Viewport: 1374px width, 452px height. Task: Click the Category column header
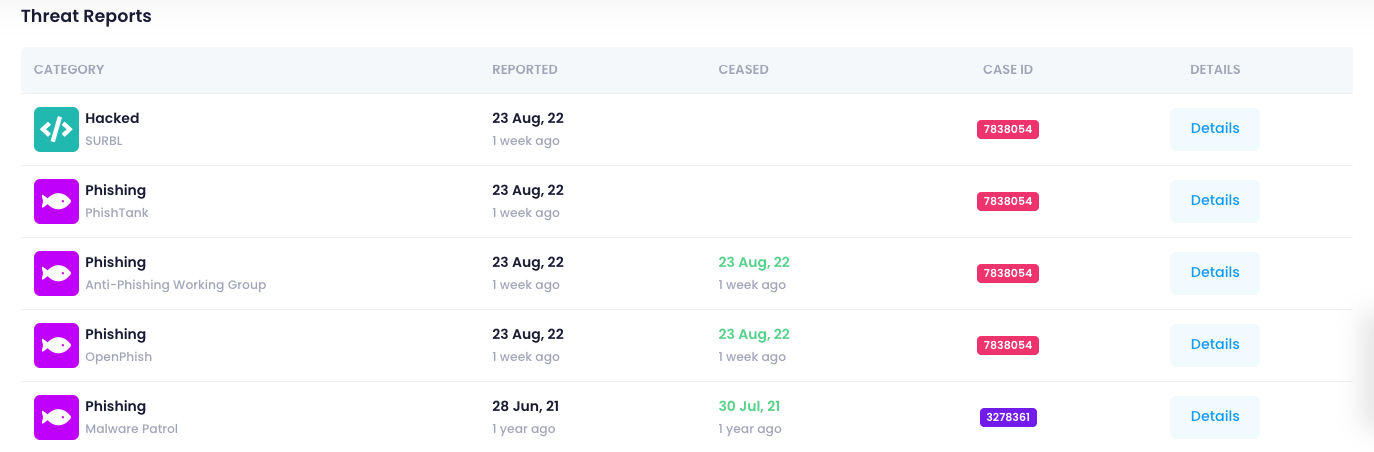click(x=69, y=70)
